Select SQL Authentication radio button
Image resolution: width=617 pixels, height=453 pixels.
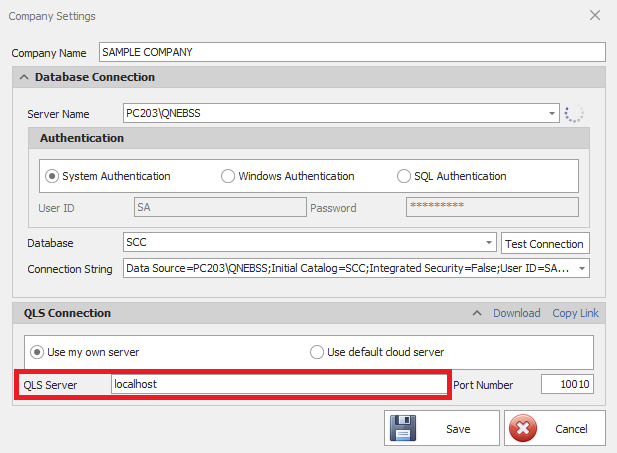[404, 176]
